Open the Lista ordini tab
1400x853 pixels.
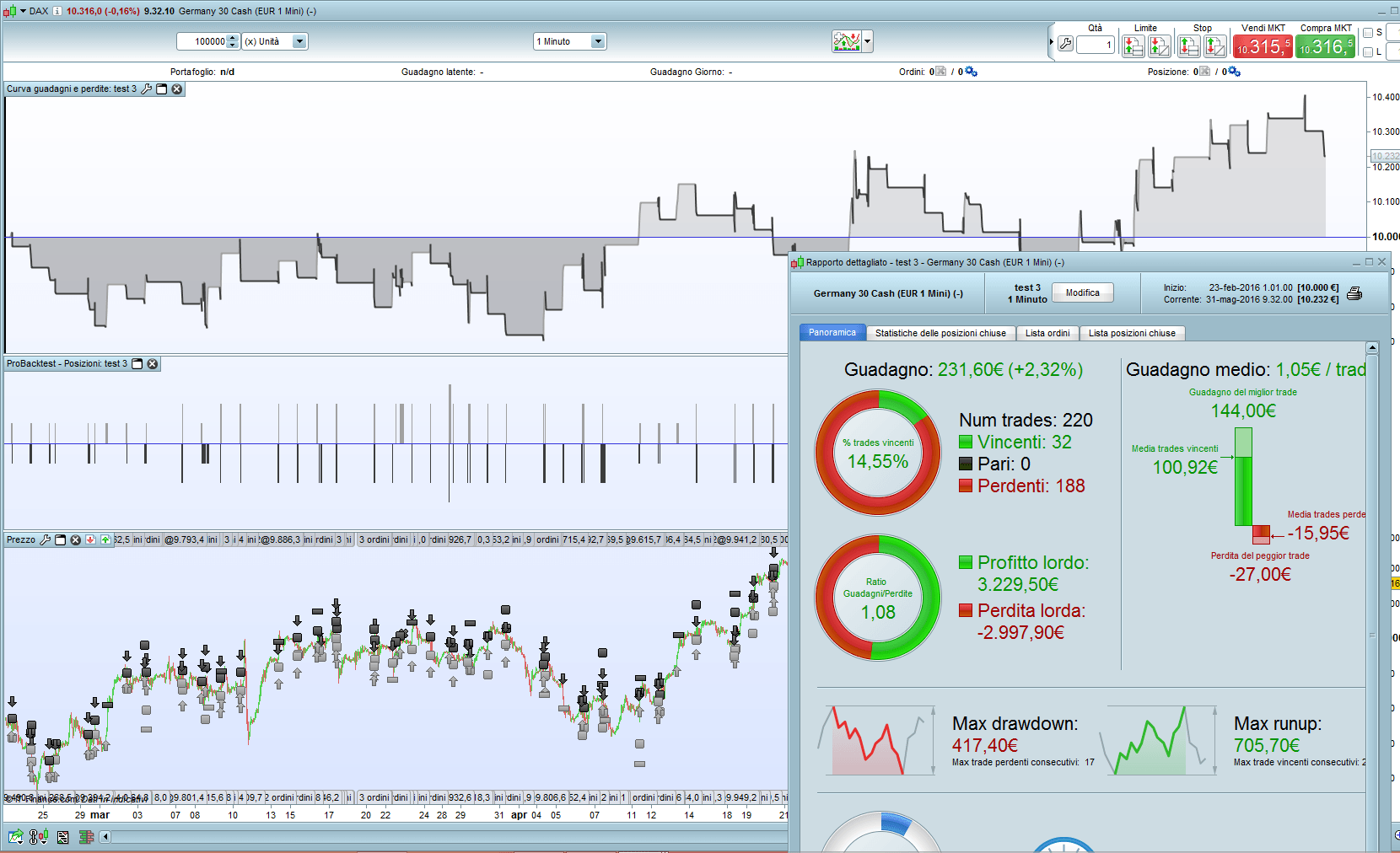click(1047, 333)
